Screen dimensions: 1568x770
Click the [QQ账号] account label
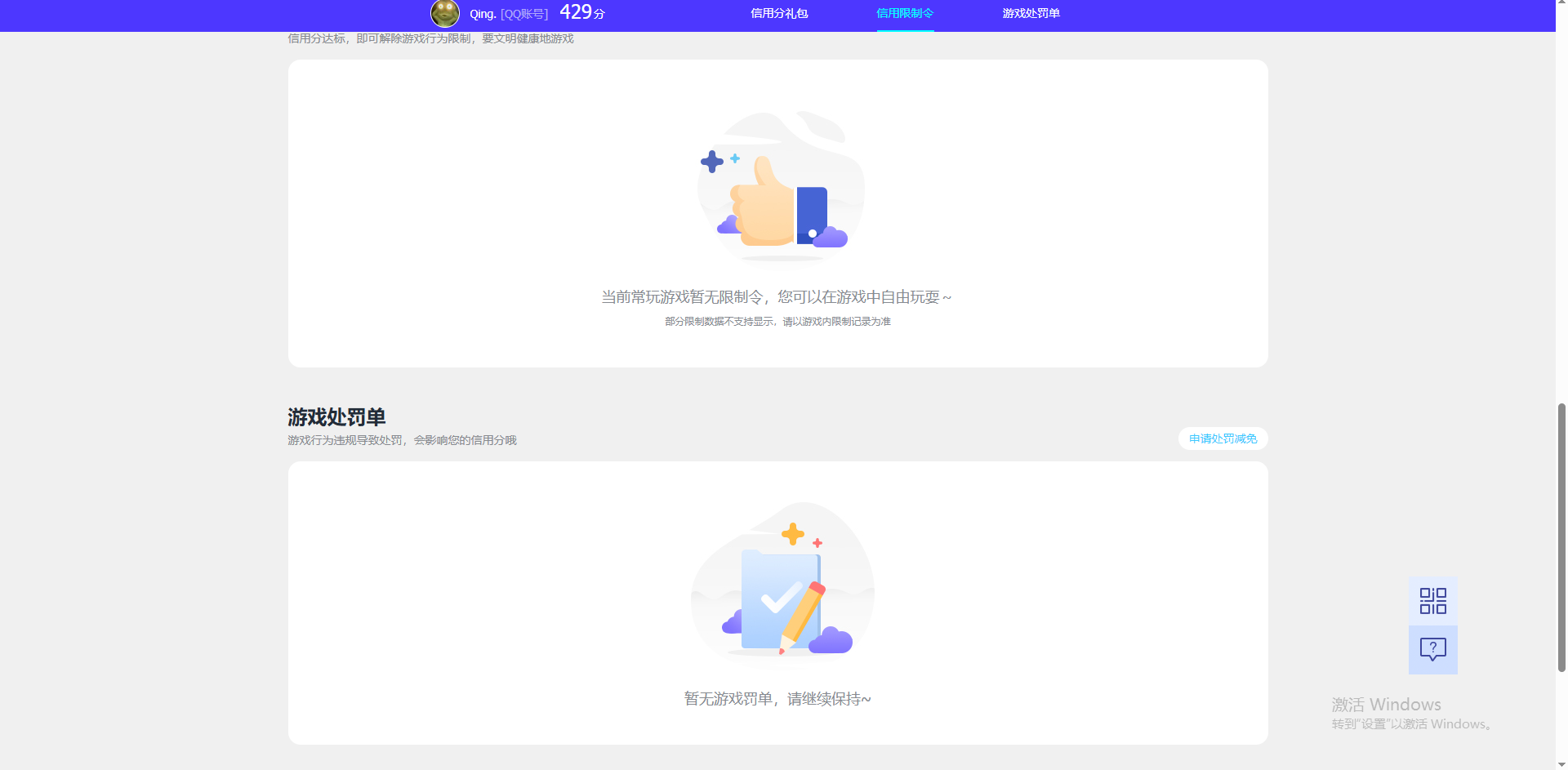pyautogui.click(x=524, y=14)
